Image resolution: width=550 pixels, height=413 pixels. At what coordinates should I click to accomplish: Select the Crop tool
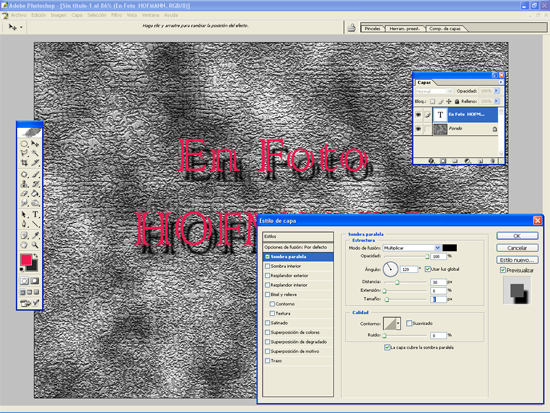24,163
